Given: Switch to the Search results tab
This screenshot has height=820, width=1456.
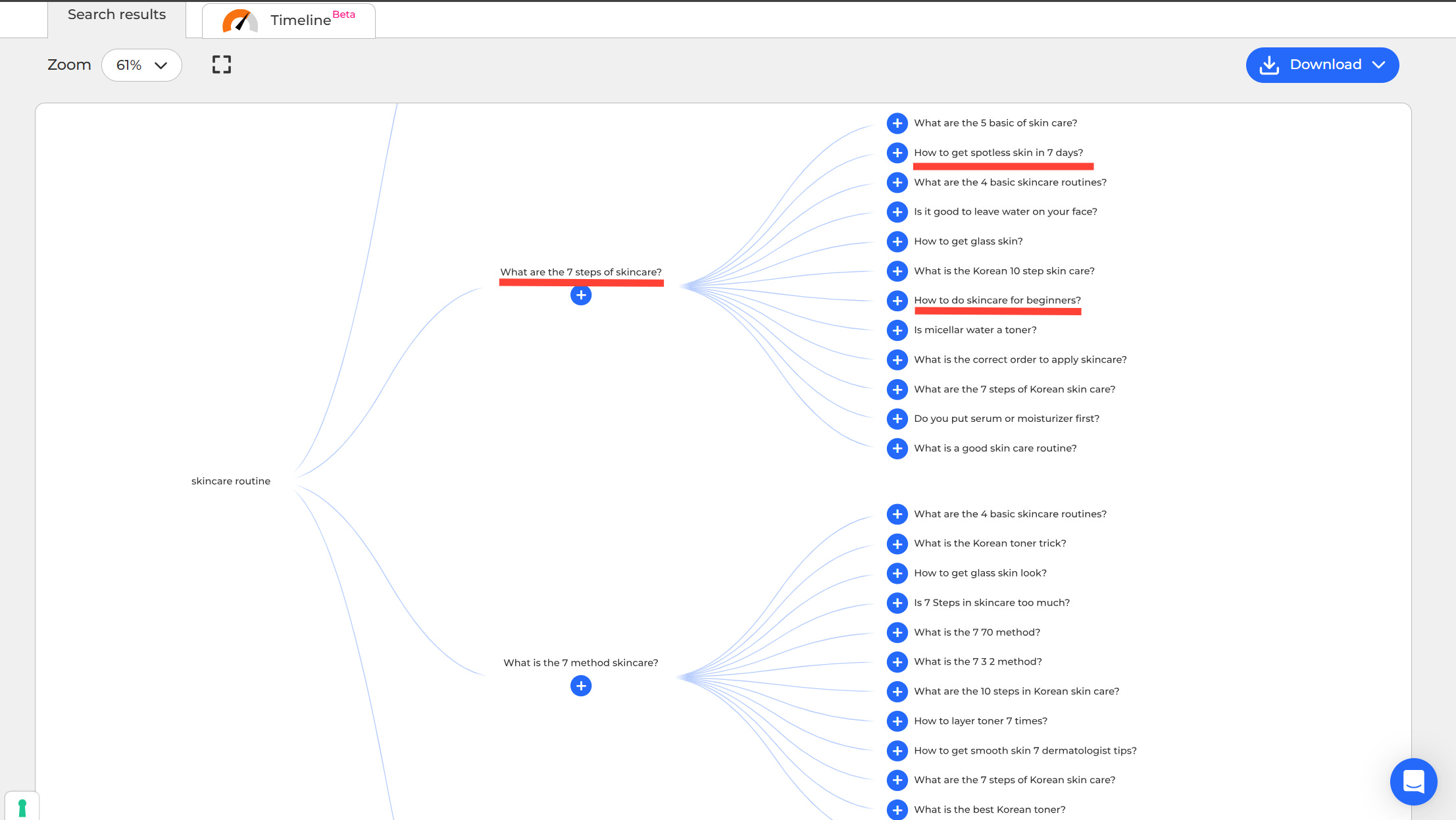Looking at the screenshot, I should pos(116,15).
